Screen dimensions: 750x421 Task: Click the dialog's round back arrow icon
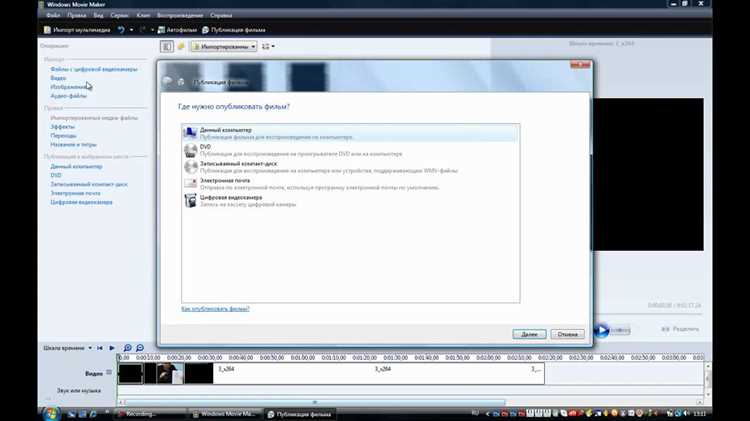click(x=167, y=82)
